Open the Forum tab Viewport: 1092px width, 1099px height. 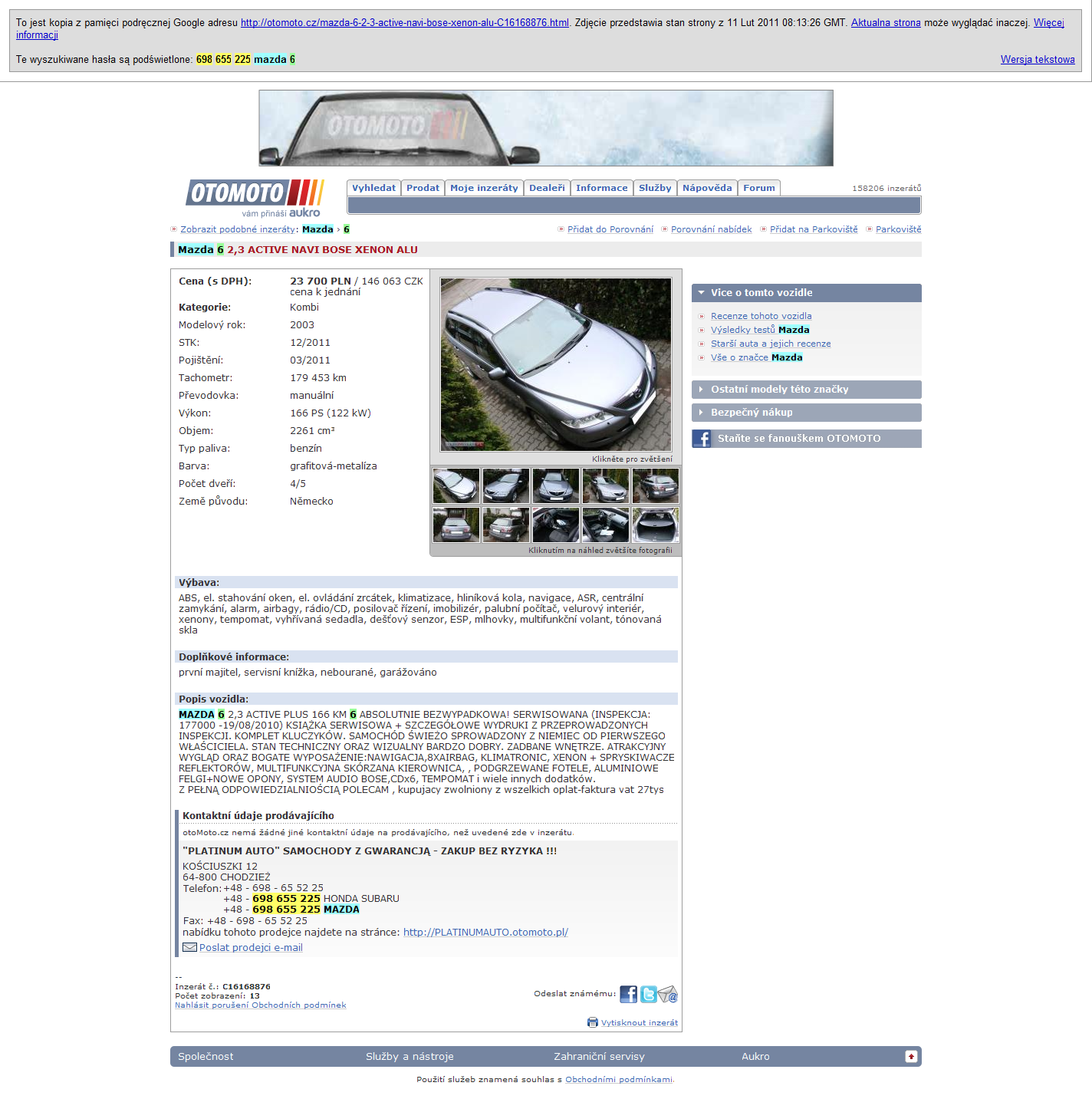coord(759,188)
